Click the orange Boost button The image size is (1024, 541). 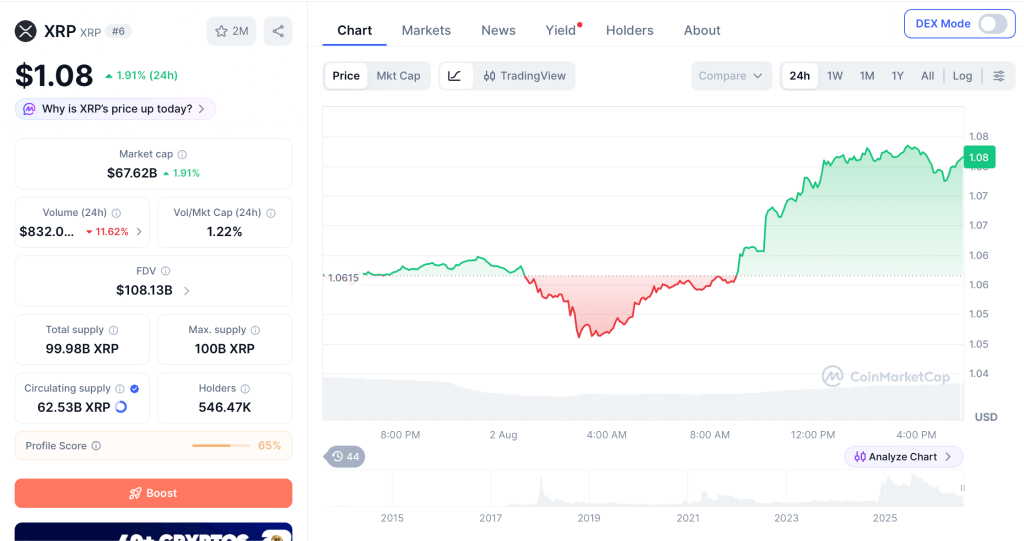[x=153, y=493]
